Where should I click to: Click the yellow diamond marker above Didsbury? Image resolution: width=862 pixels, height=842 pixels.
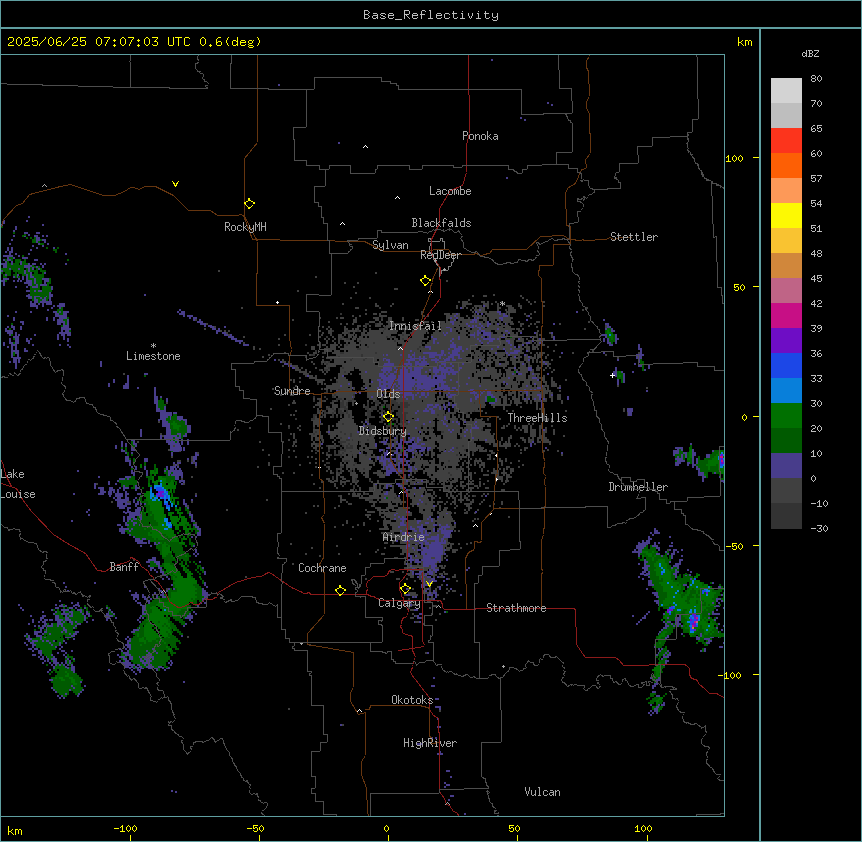(388, 417)
